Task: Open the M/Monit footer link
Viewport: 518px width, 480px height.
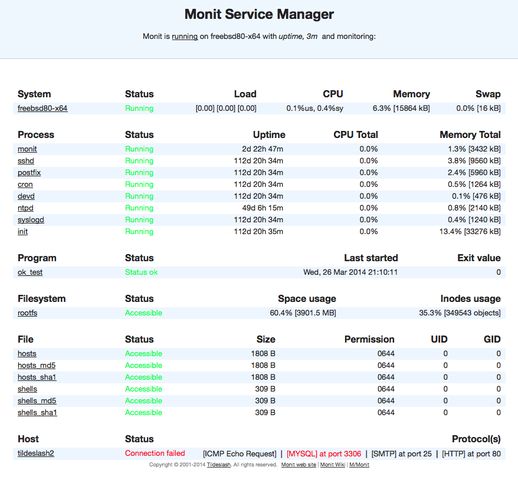Action: [359, 465]
